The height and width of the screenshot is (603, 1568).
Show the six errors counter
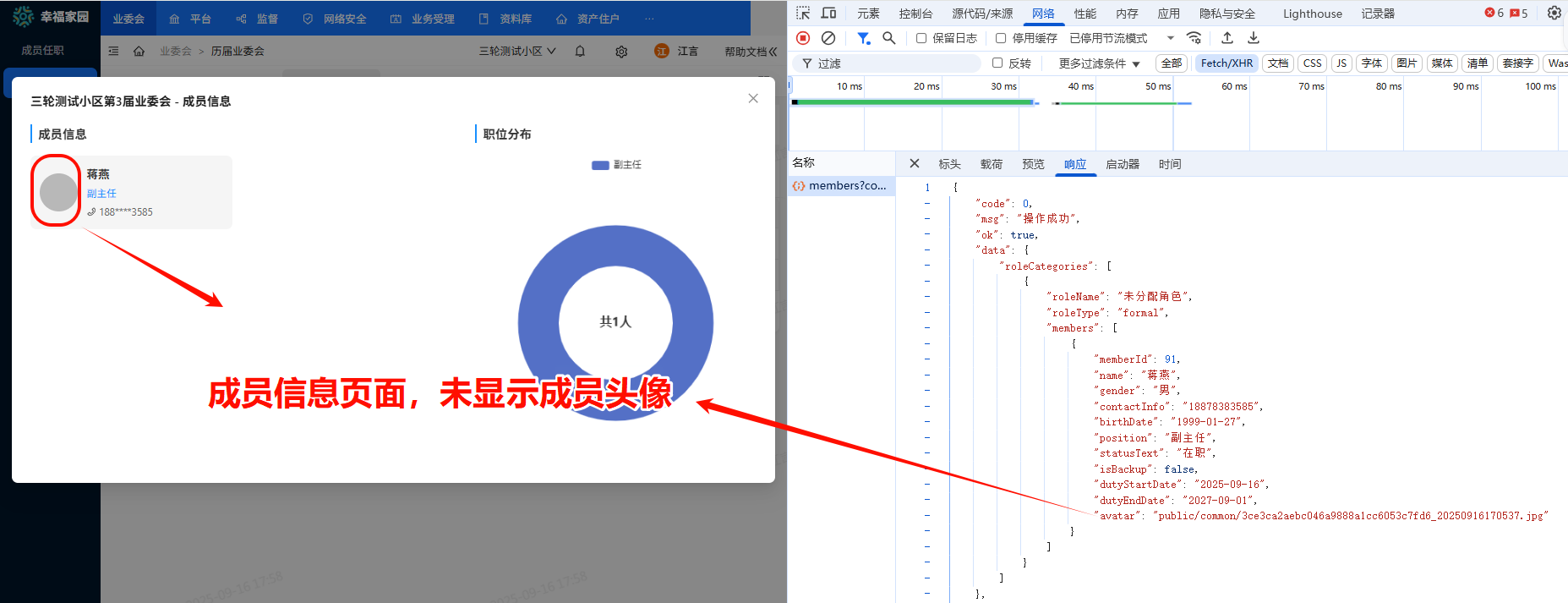pyautogui.click(x=1494, y=13)
